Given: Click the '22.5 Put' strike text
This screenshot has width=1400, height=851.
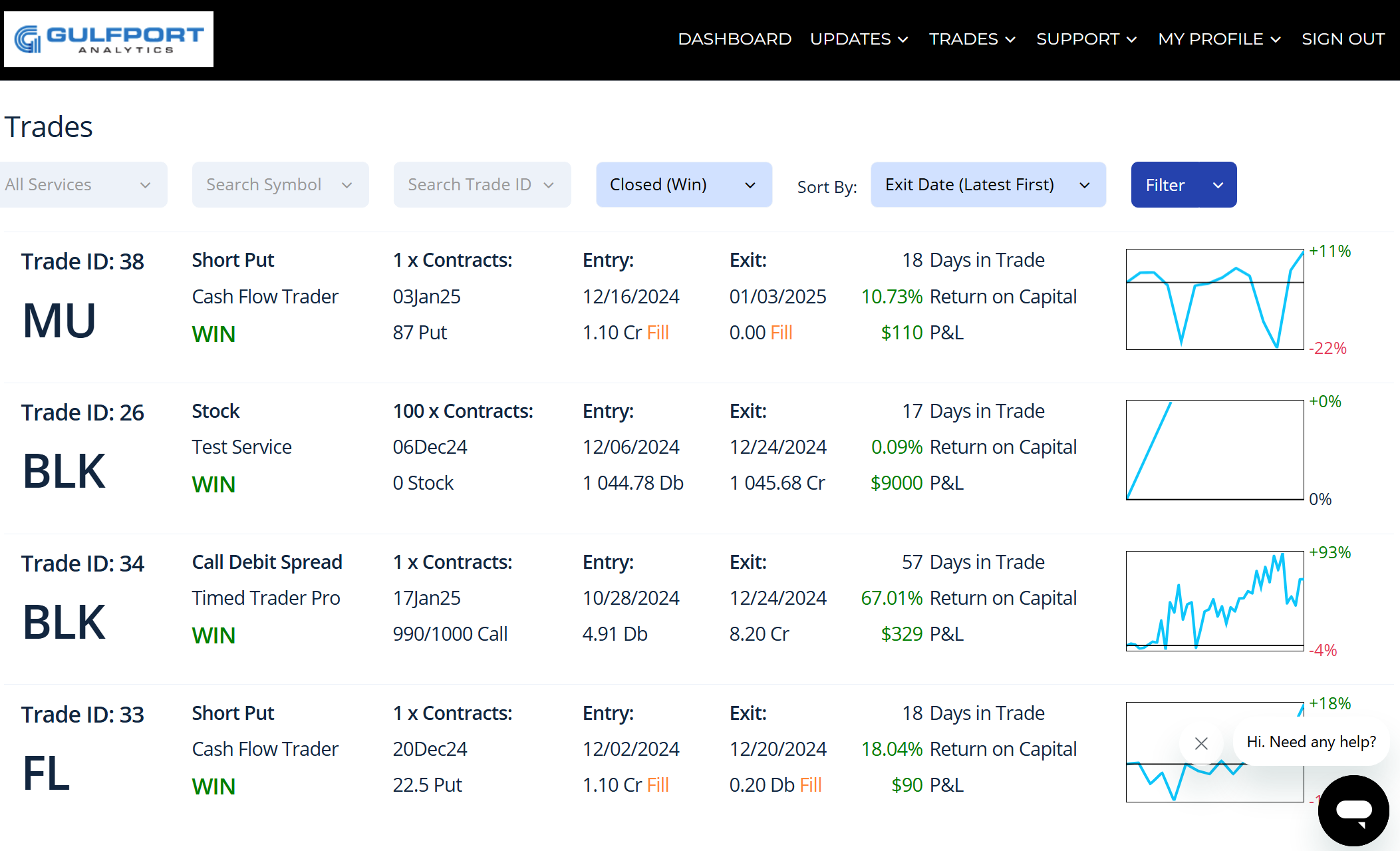Looking at the screenshot, I should point(427,785).
